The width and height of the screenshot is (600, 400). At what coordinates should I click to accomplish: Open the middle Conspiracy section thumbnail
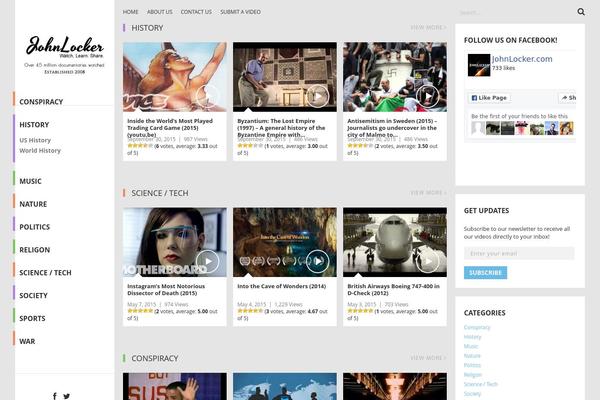[285, 387]
